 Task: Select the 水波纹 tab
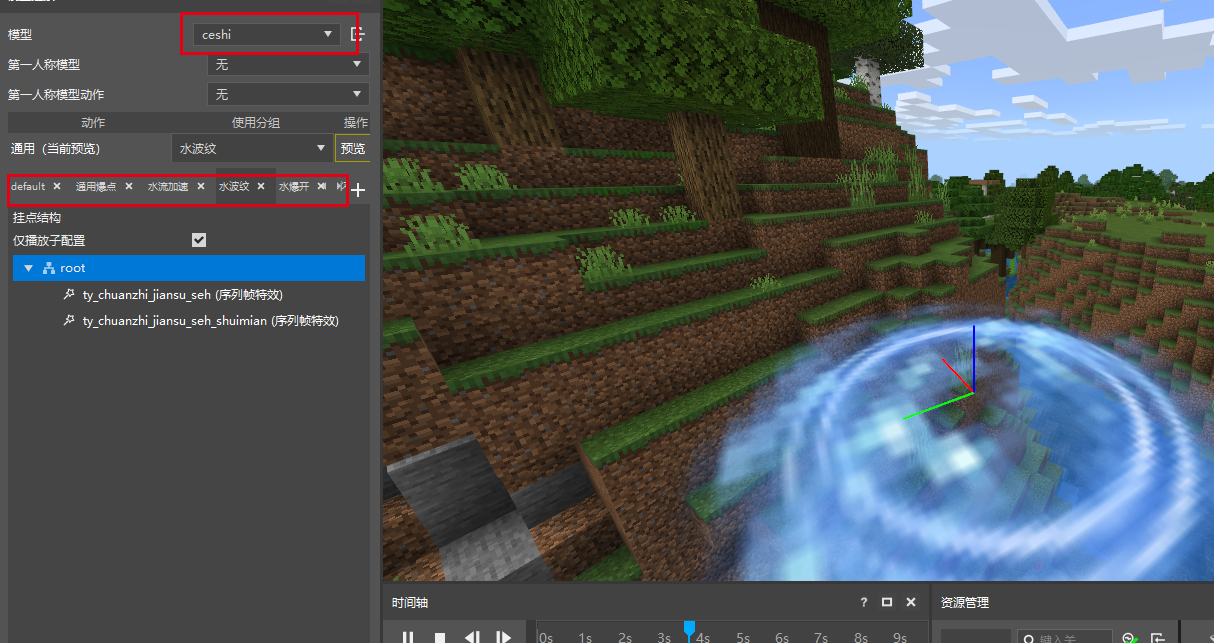pyautogui.click(x=234, y=186)
